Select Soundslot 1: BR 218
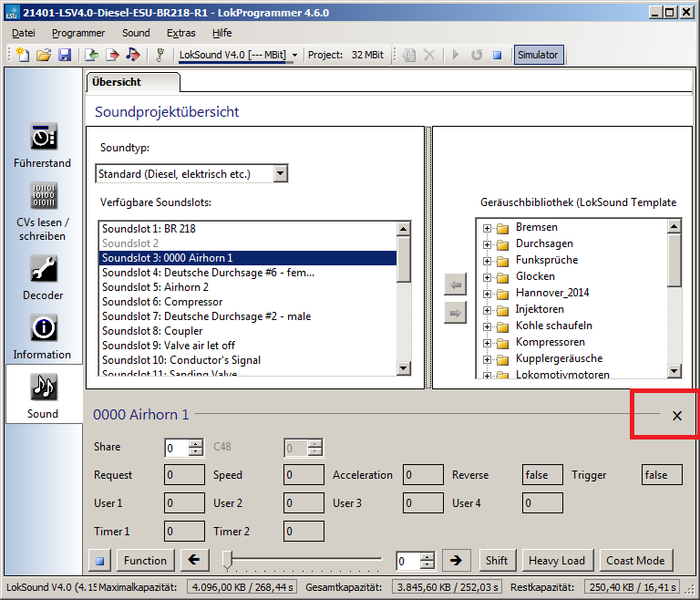 pos(247,229)
